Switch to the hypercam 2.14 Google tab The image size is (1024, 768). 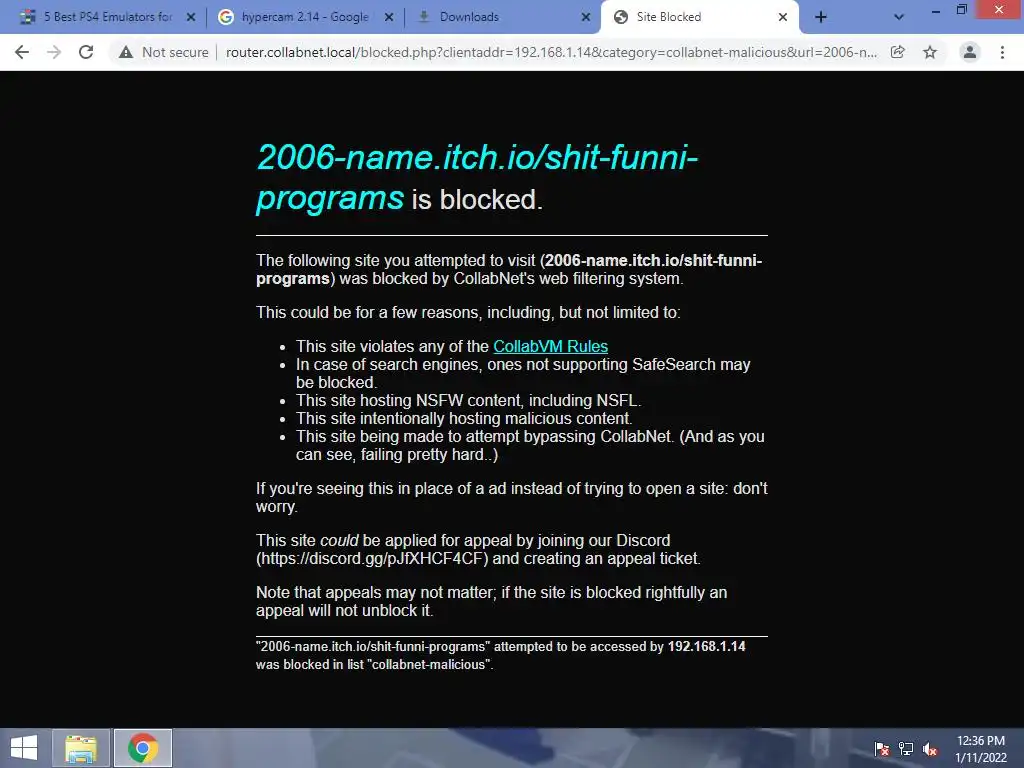[x=304, y=17]
